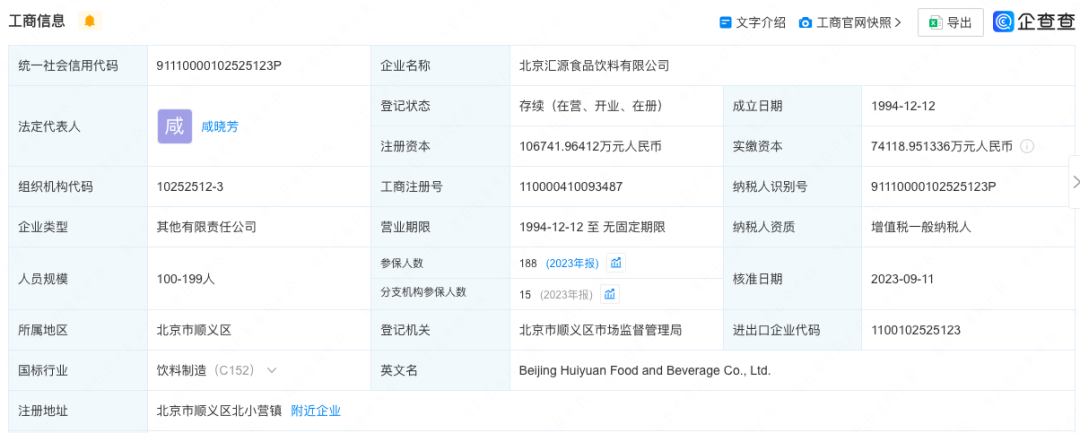
Task: Select the 增值税一般纳税人 taxpayer qualification
Action: (x=921, y=227)
